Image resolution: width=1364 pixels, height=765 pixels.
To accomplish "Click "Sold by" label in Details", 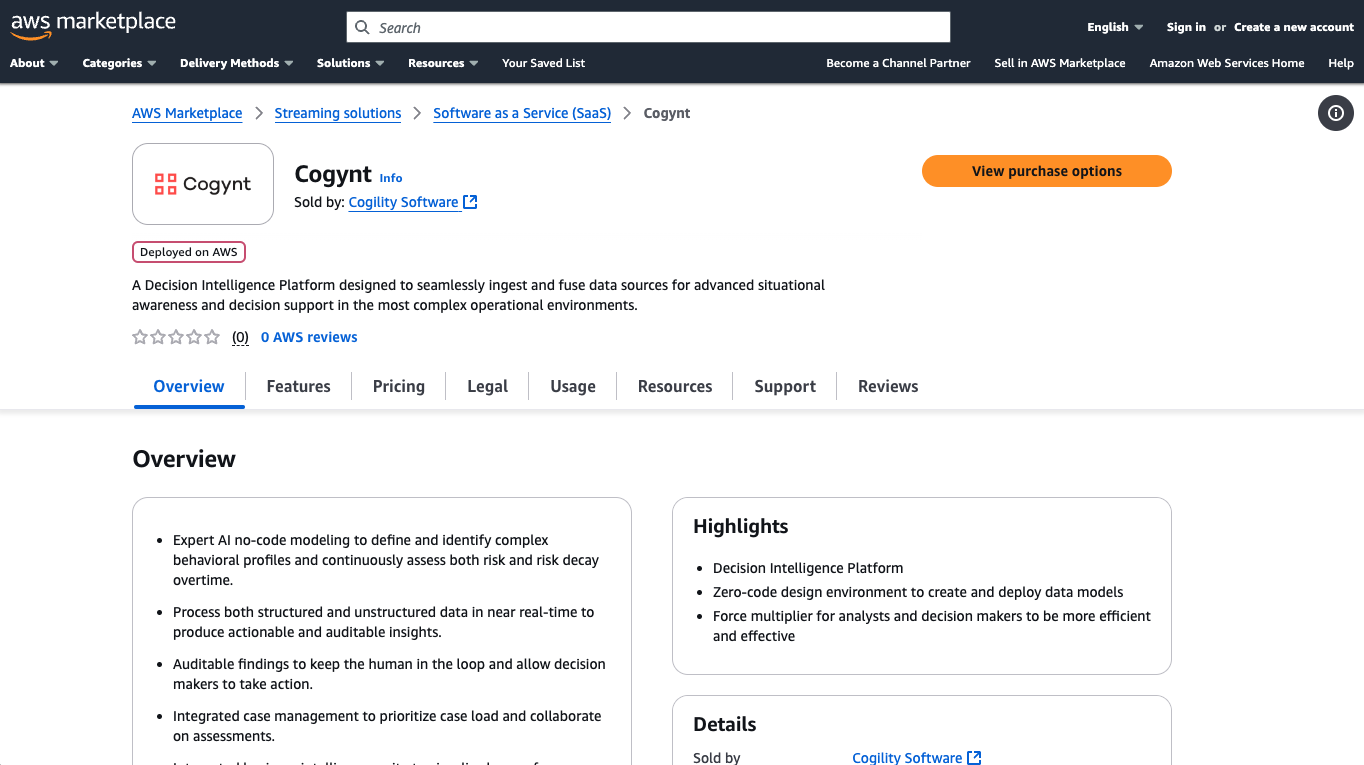I will [x=717, y=758].
